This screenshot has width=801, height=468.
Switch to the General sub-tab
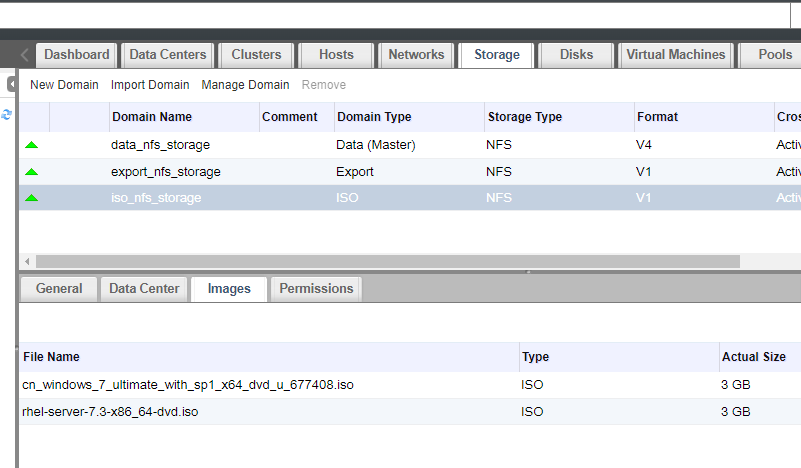point(59,289)
